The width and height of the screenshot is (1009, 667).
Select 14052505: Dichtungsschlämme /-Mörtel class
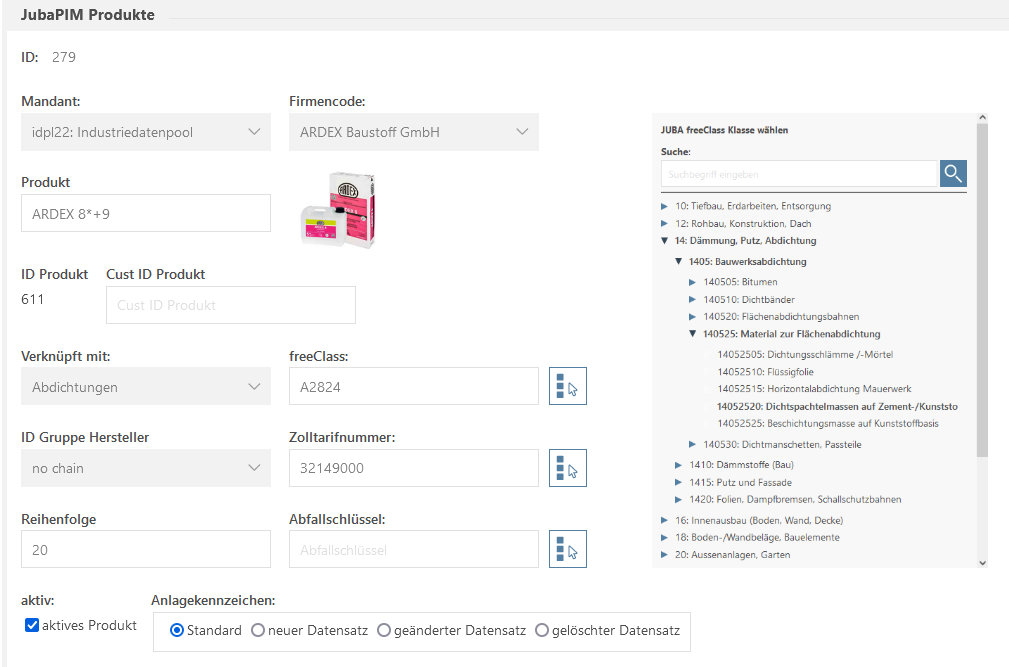click(x=805, y=354)
